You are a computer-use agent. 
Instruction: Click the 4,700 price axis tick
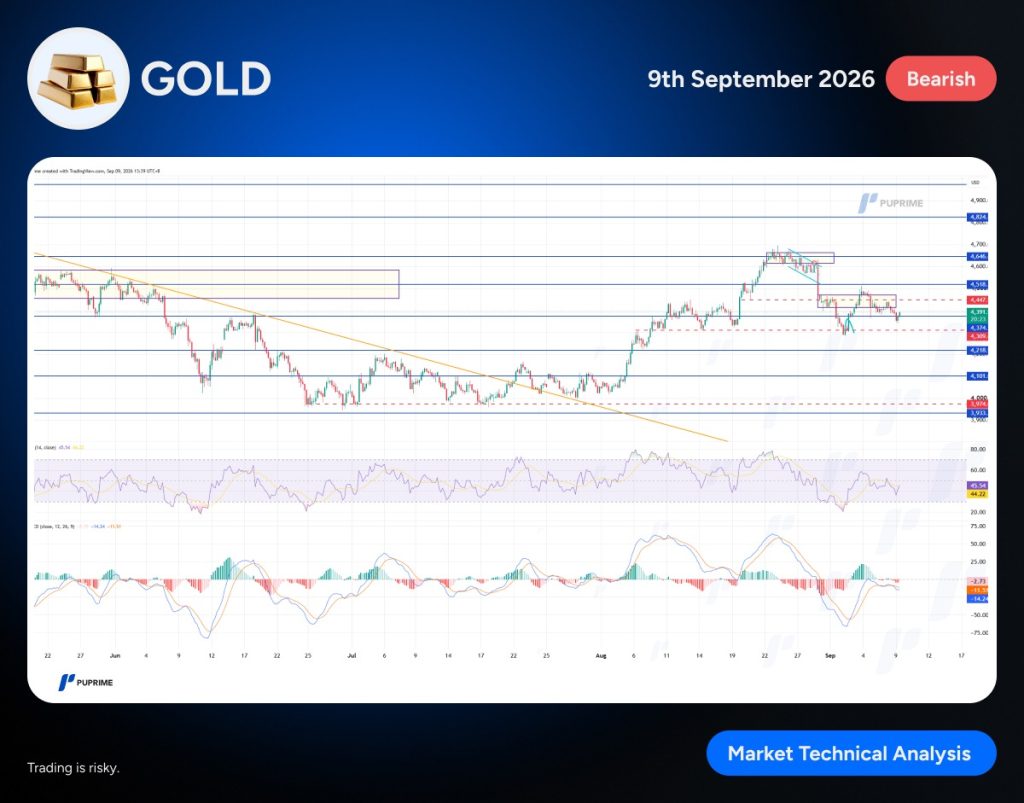978,244
